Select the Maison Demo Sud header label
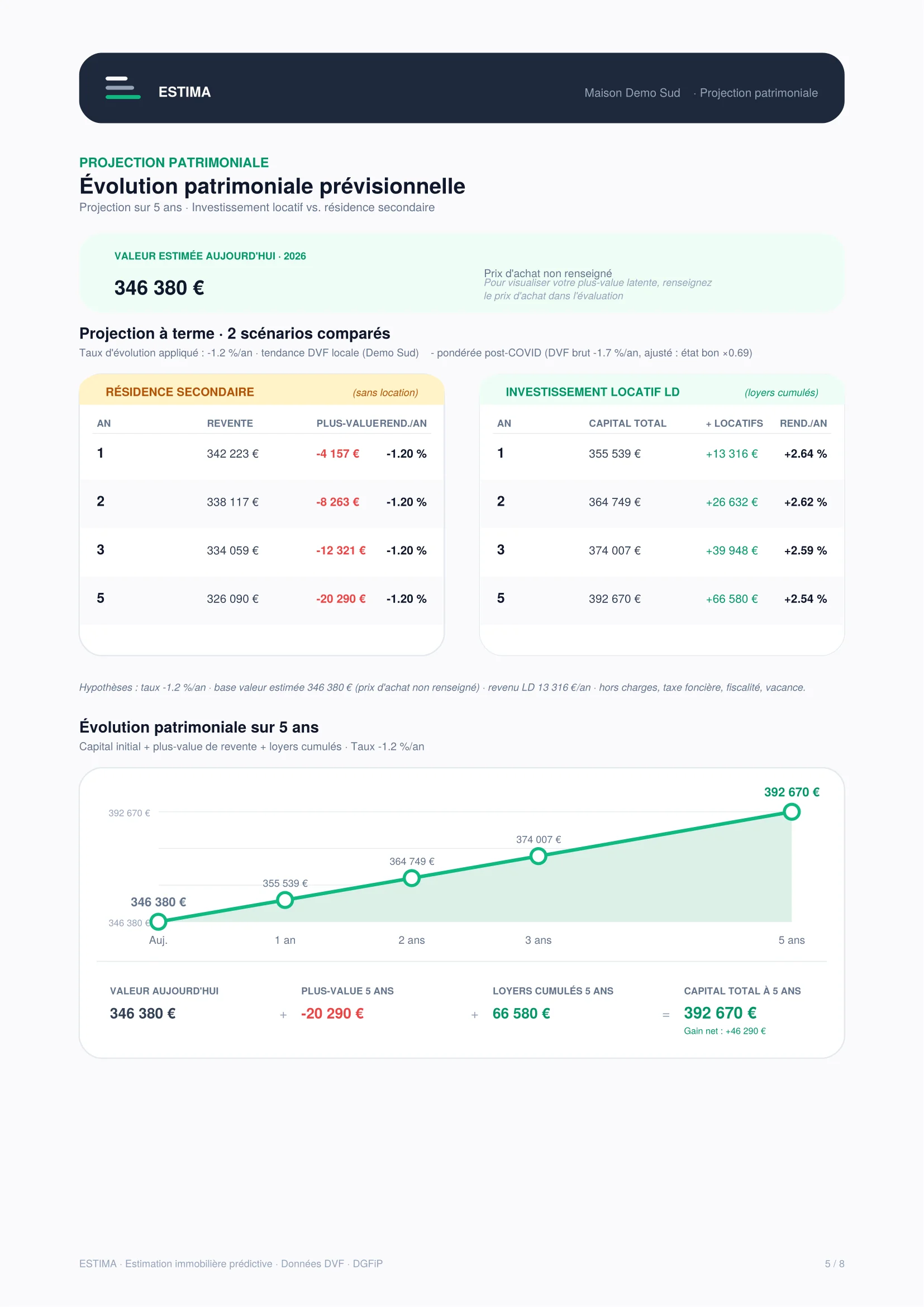Image resolution: width=924 pixels, height=1307 pixels. 632,93
